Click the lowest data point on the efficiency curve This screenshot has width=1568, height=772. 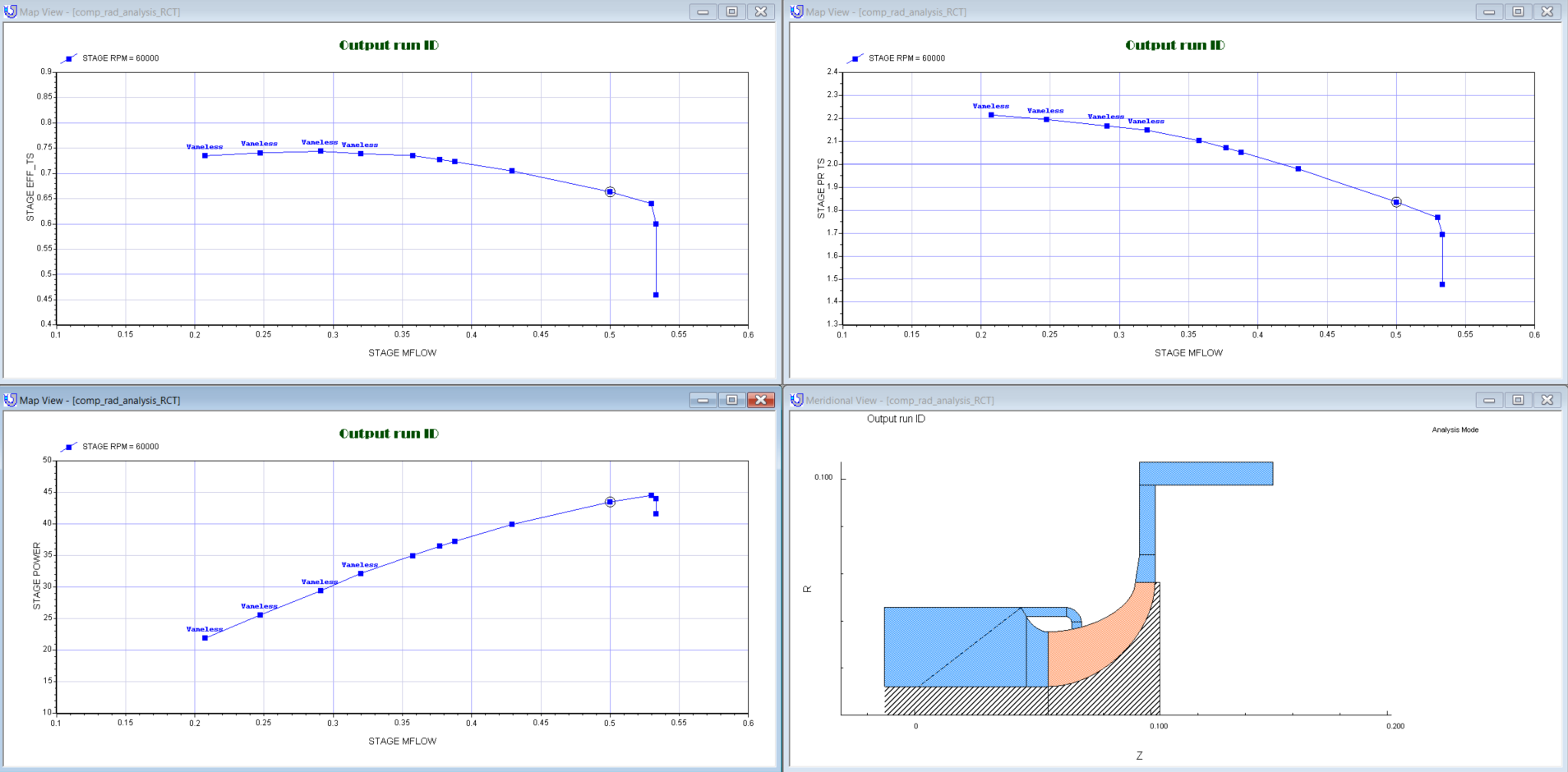click(x=656, y=295)
